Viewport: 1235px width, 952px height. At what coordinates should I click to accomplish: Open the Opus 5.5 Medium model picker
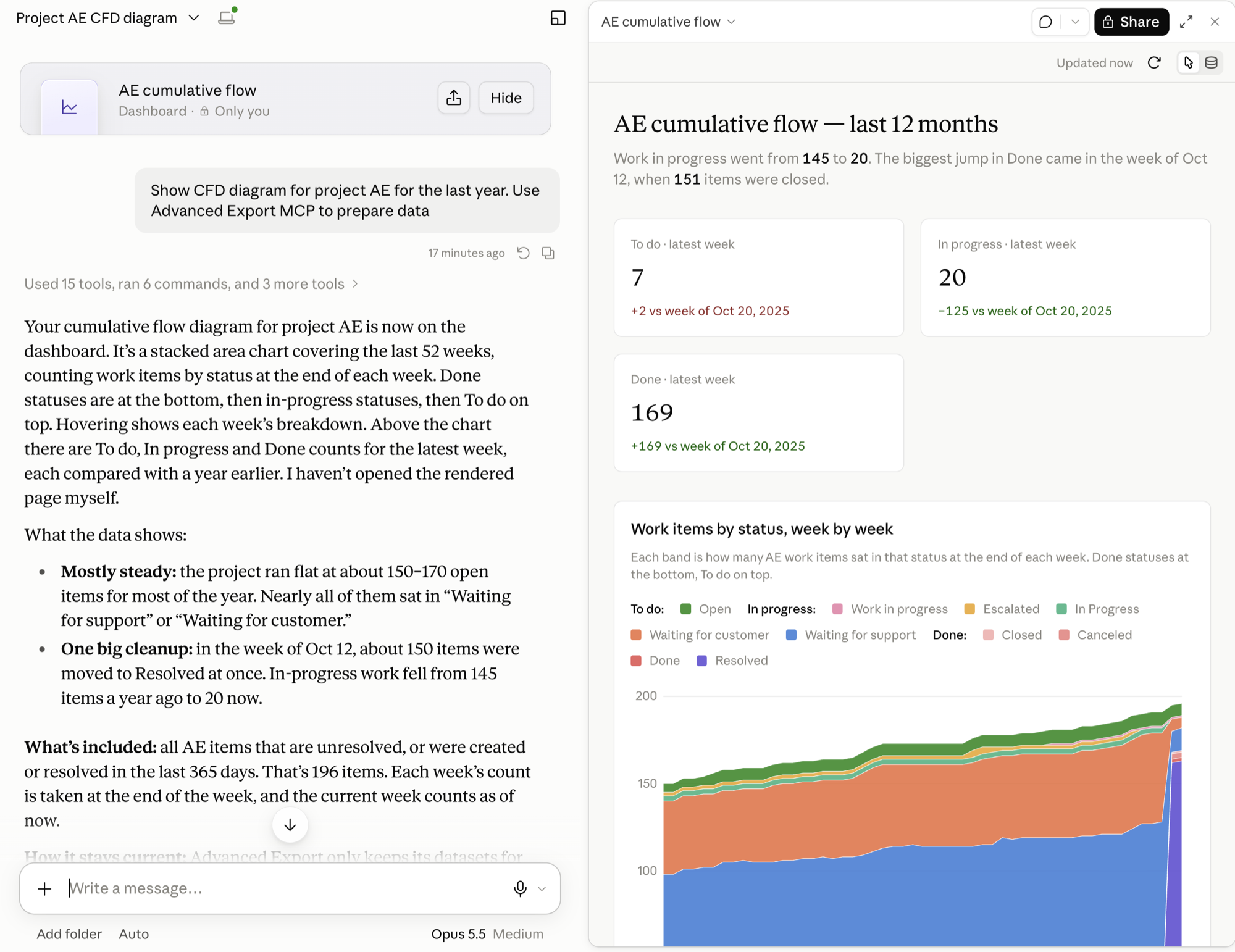[487, 934]
